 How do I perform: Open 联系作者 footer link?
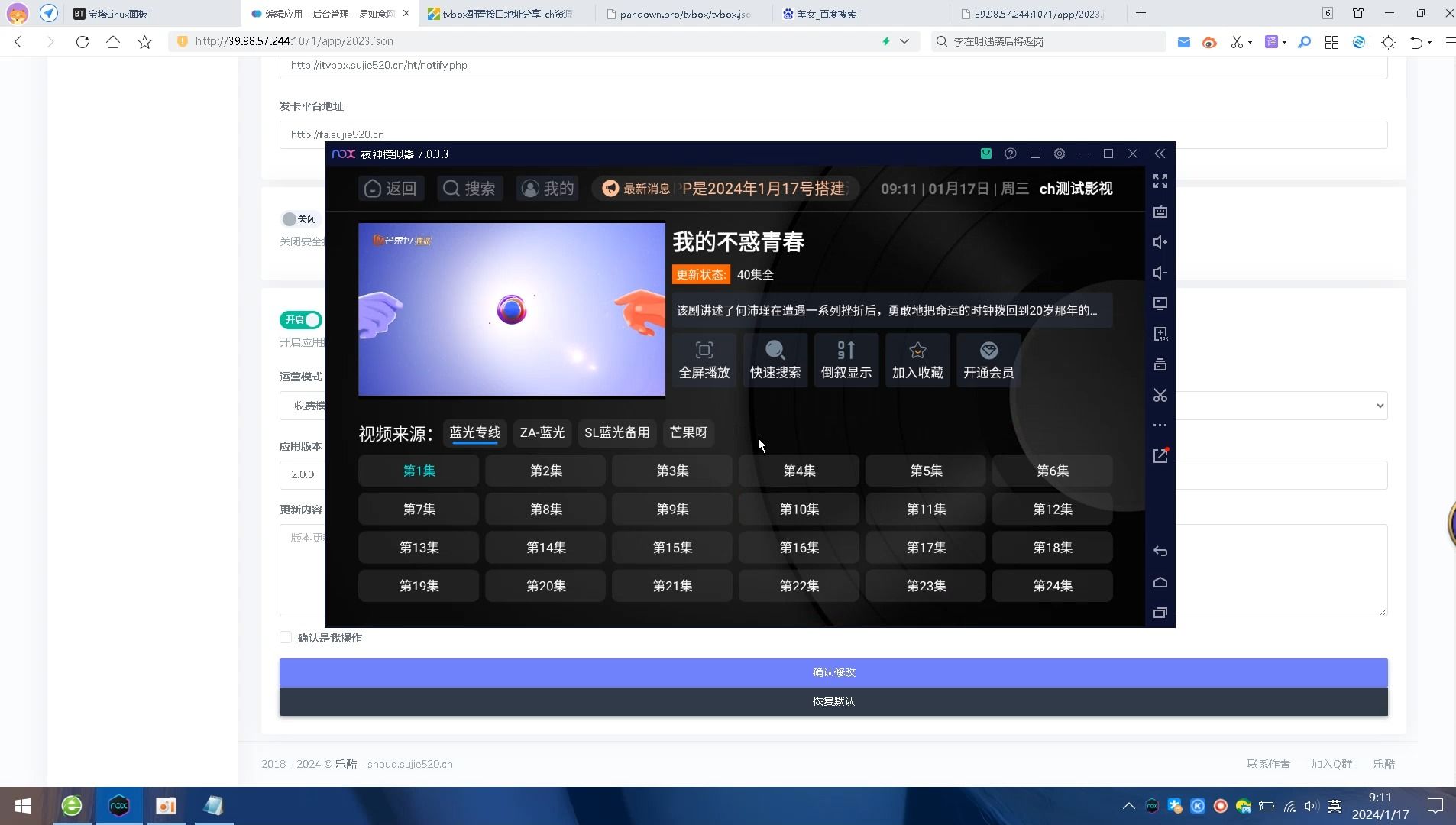(1268, 764)
